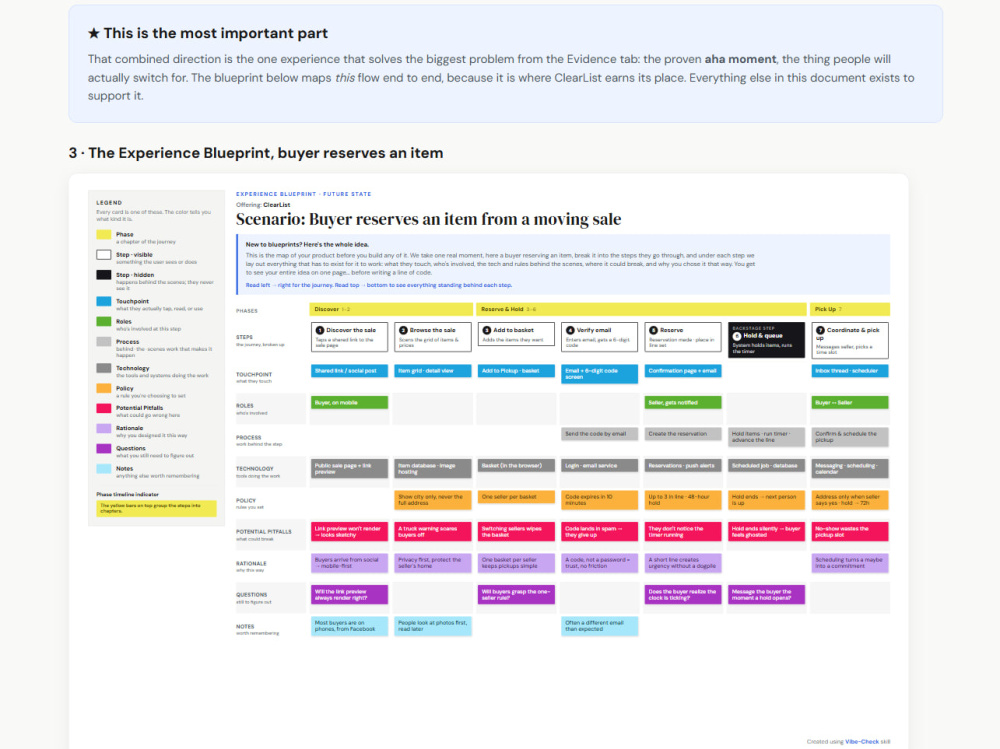Click pitfall card 'A truck warning scares buyers off'
Image resolution: width=1000 pixels, height=749 pixels.
click(x=433, y=532)
